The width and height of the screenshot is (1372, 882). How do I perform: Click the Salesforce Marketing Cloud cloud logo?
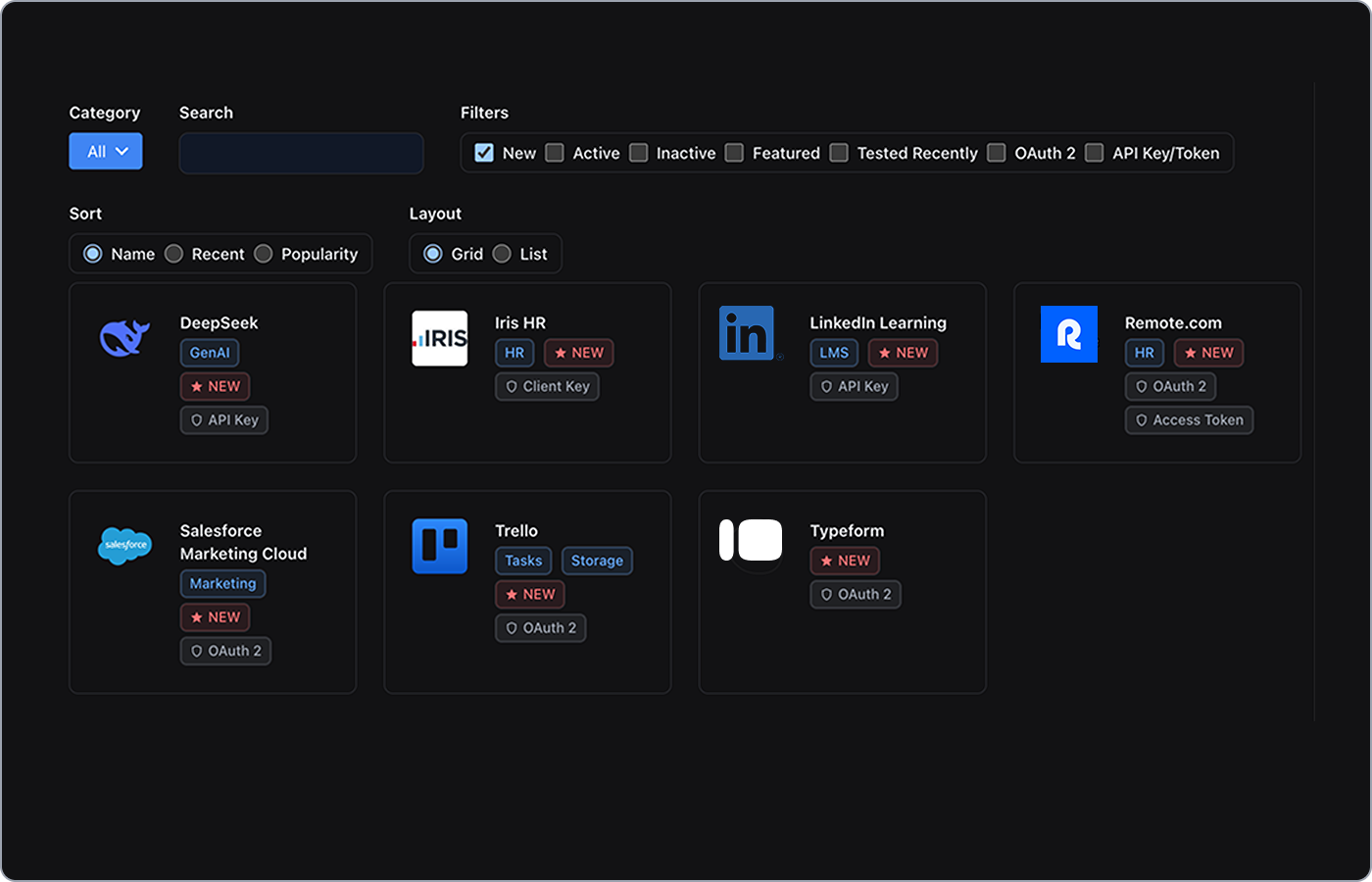pos(124,545)
